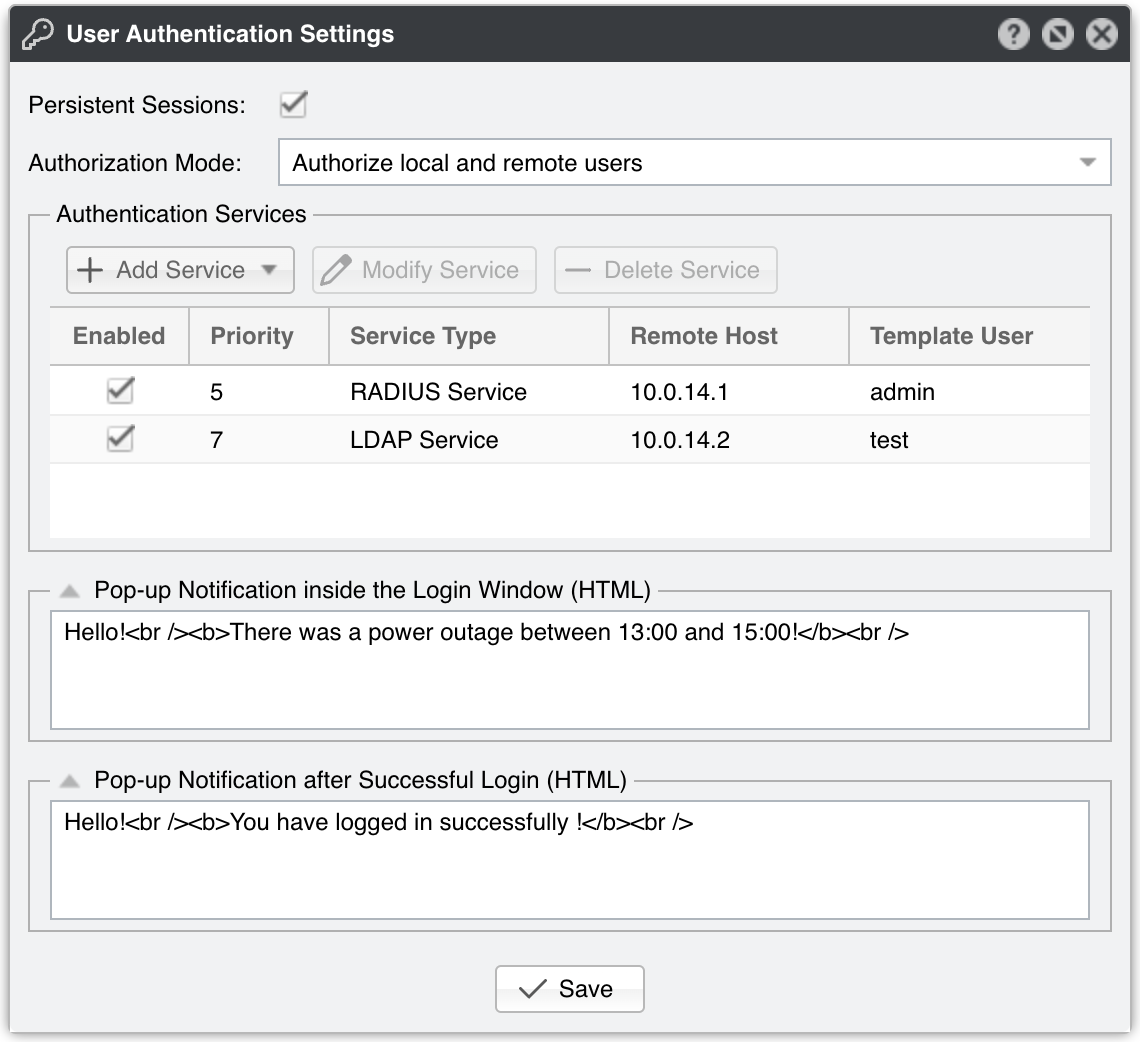This screenshot has width=1140, height=1042.
Task: Click the help question mark icon
Action: click(x=1013, y=35)
